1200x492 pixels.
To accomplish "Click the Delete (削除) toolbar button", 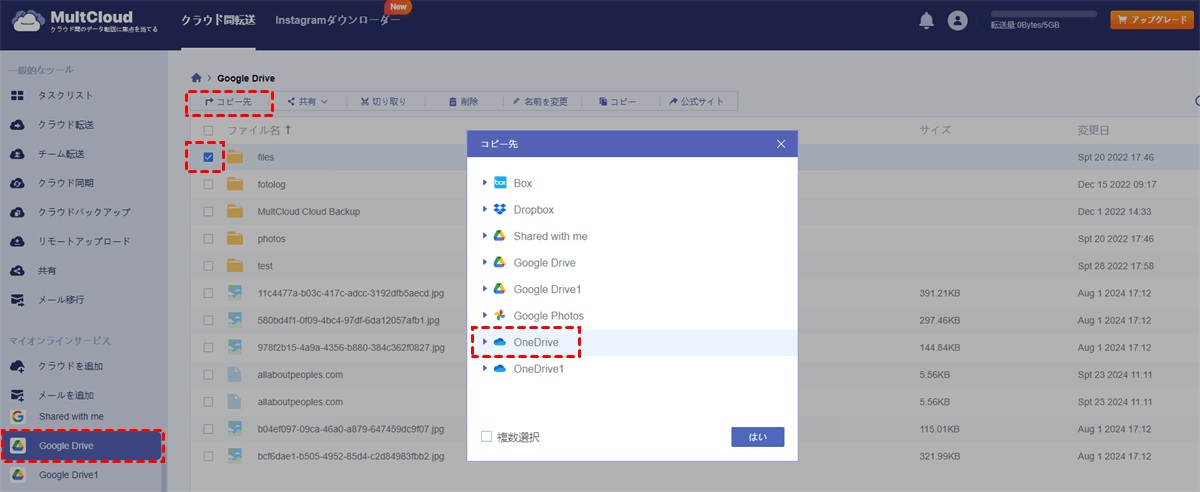I will pos(463,101).
